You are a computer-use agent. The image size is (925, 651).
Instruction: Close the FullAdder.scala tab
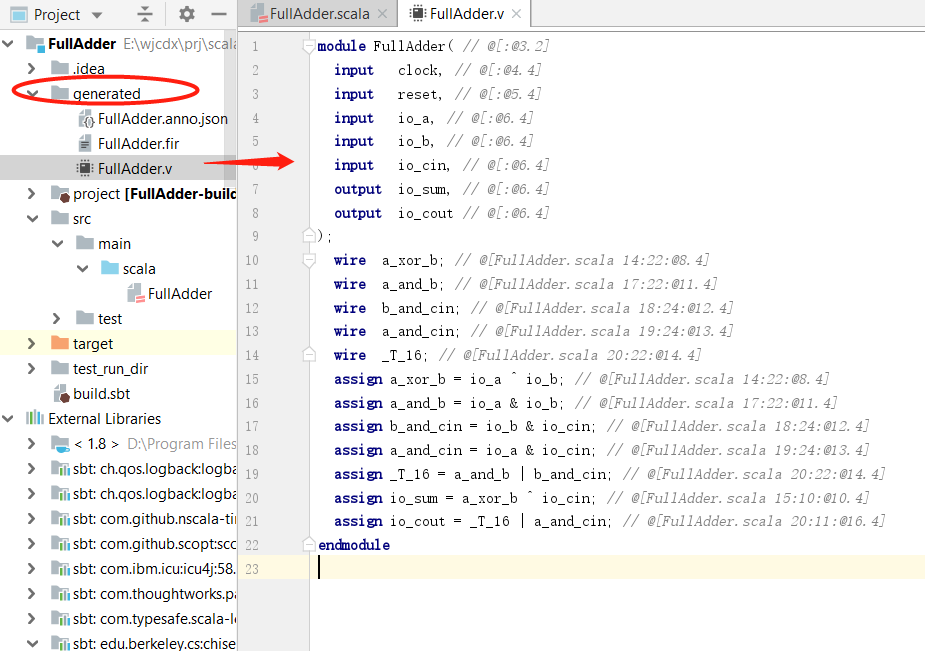click(x=382, y=14)
